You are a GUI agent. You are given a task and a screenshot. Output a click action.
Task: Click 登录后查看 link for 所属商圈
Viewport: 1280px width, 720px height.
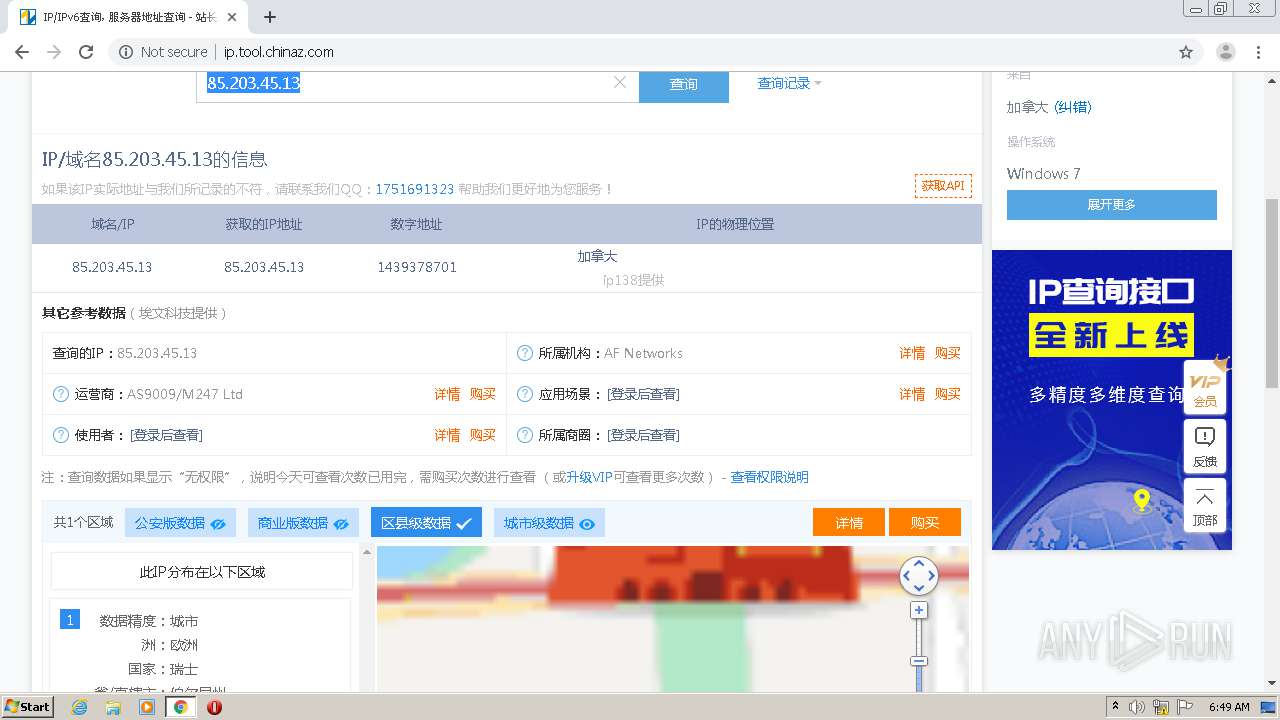tap(643, 435)
